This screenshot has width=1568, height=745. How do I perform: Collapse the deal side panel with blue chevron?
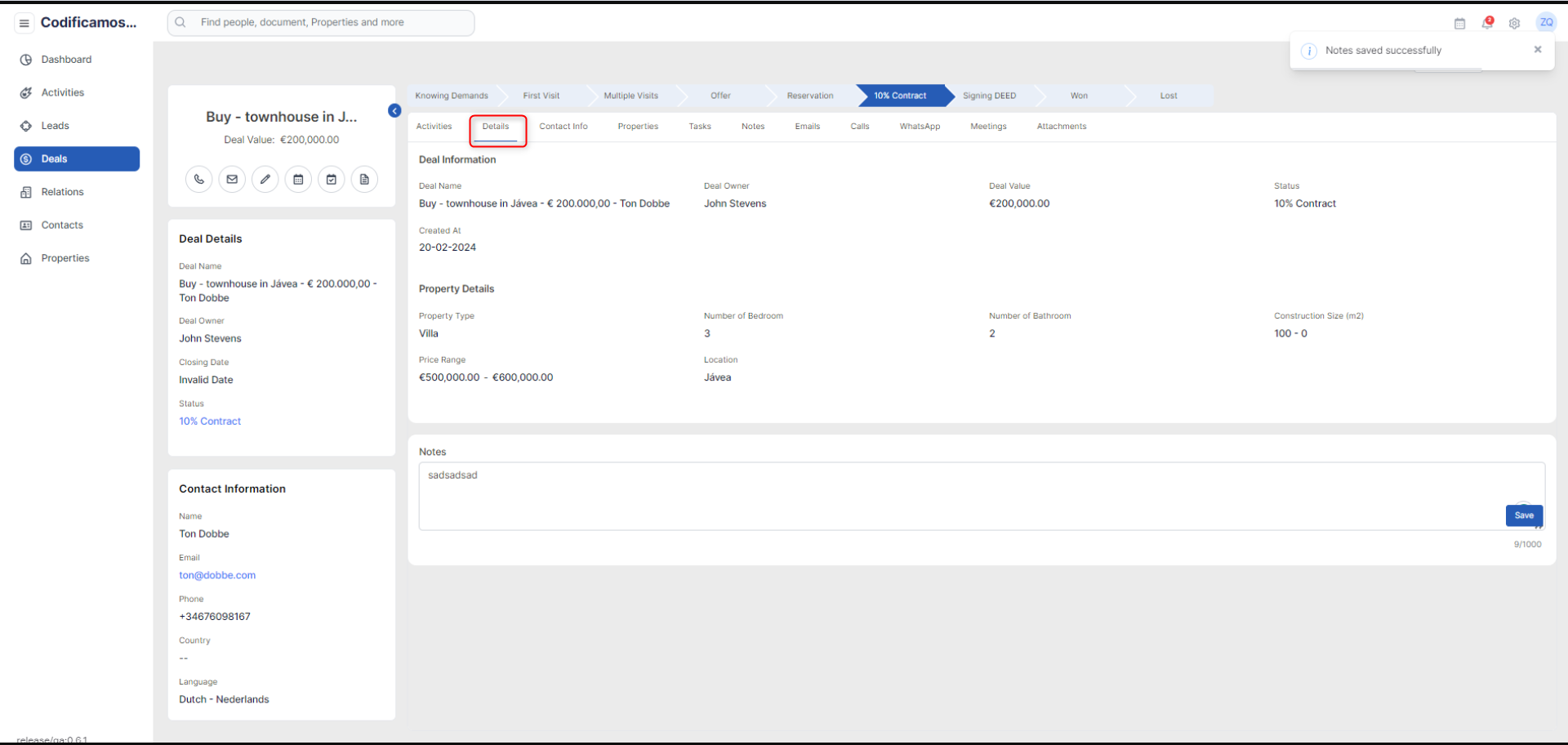pos(394,110)
